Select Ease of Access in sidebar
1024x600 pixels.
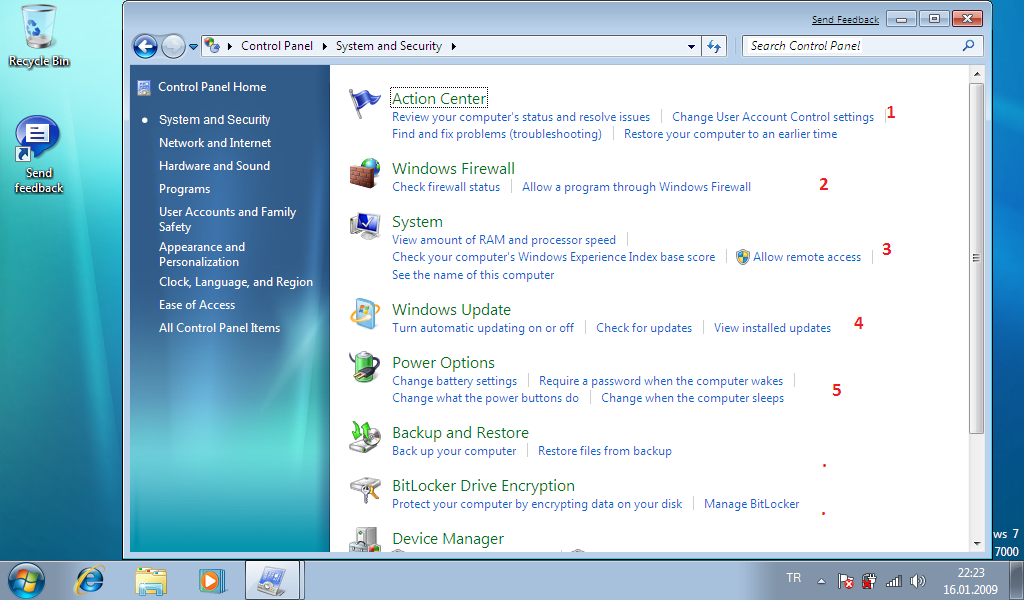(x=197, y=305)
